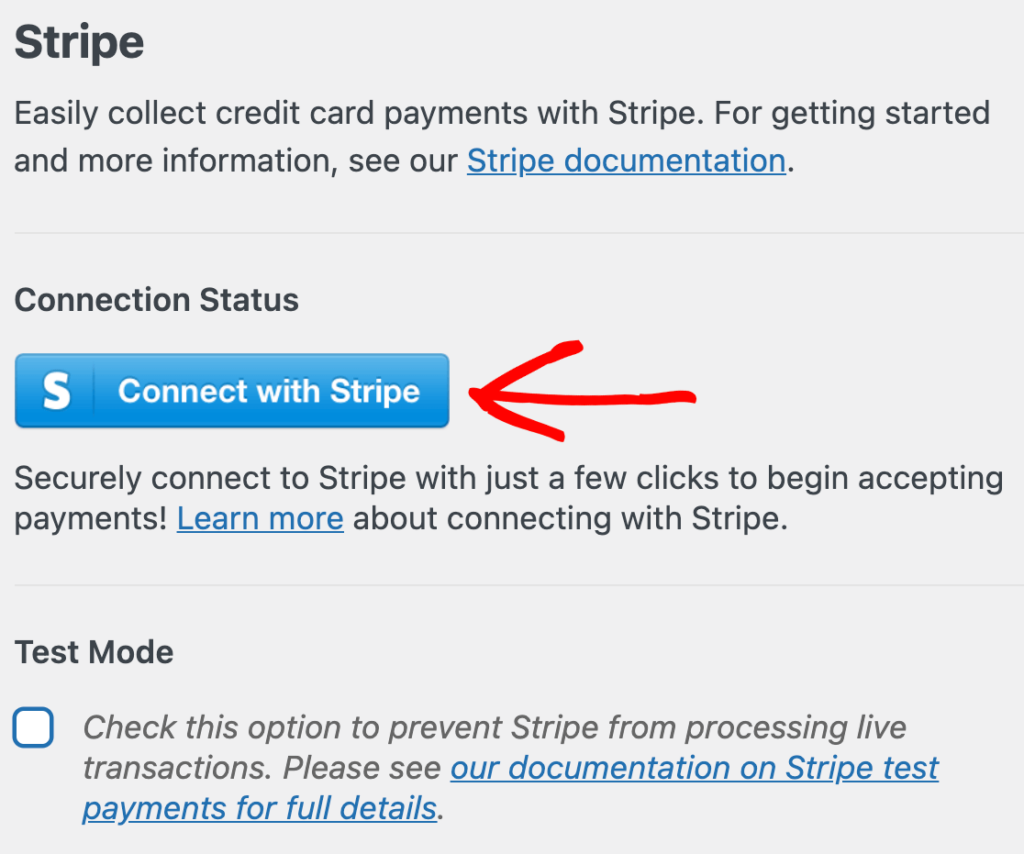Open the documentation on Stripe test payments
The image size is (1024, 854).
point(694,768)
